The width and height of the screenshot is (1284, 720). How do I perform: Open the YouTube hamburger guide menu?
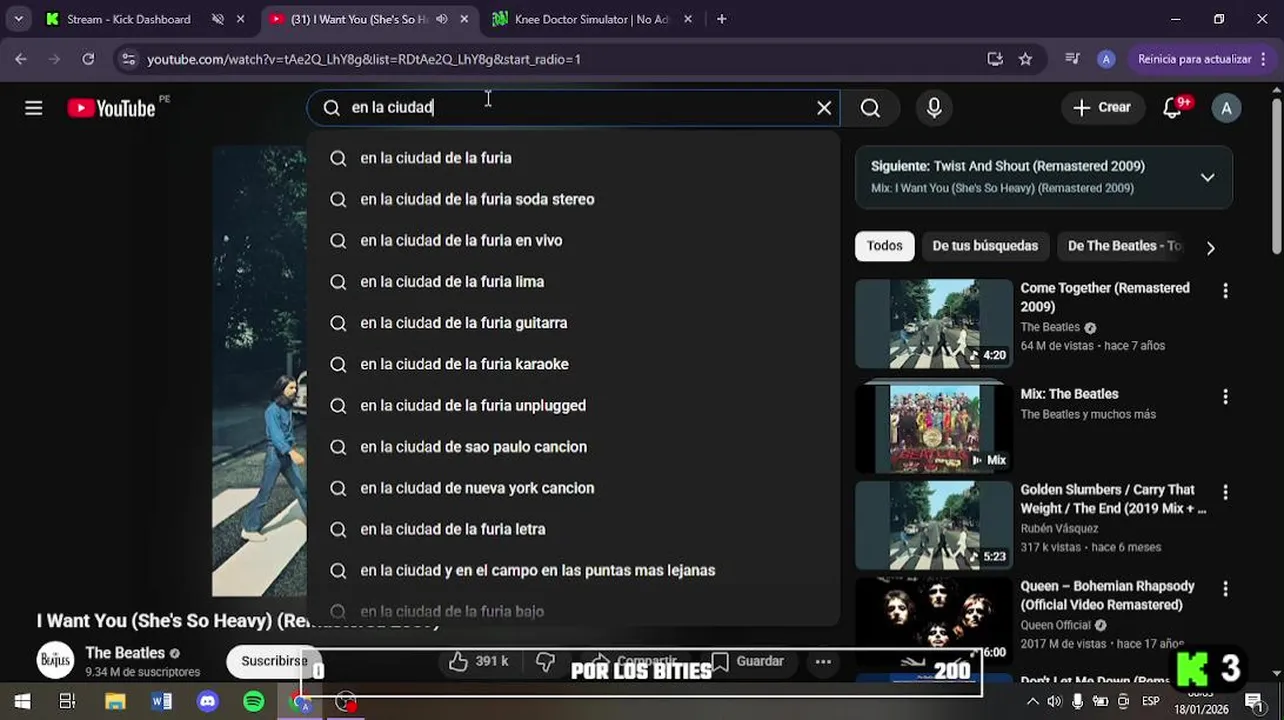33,108
